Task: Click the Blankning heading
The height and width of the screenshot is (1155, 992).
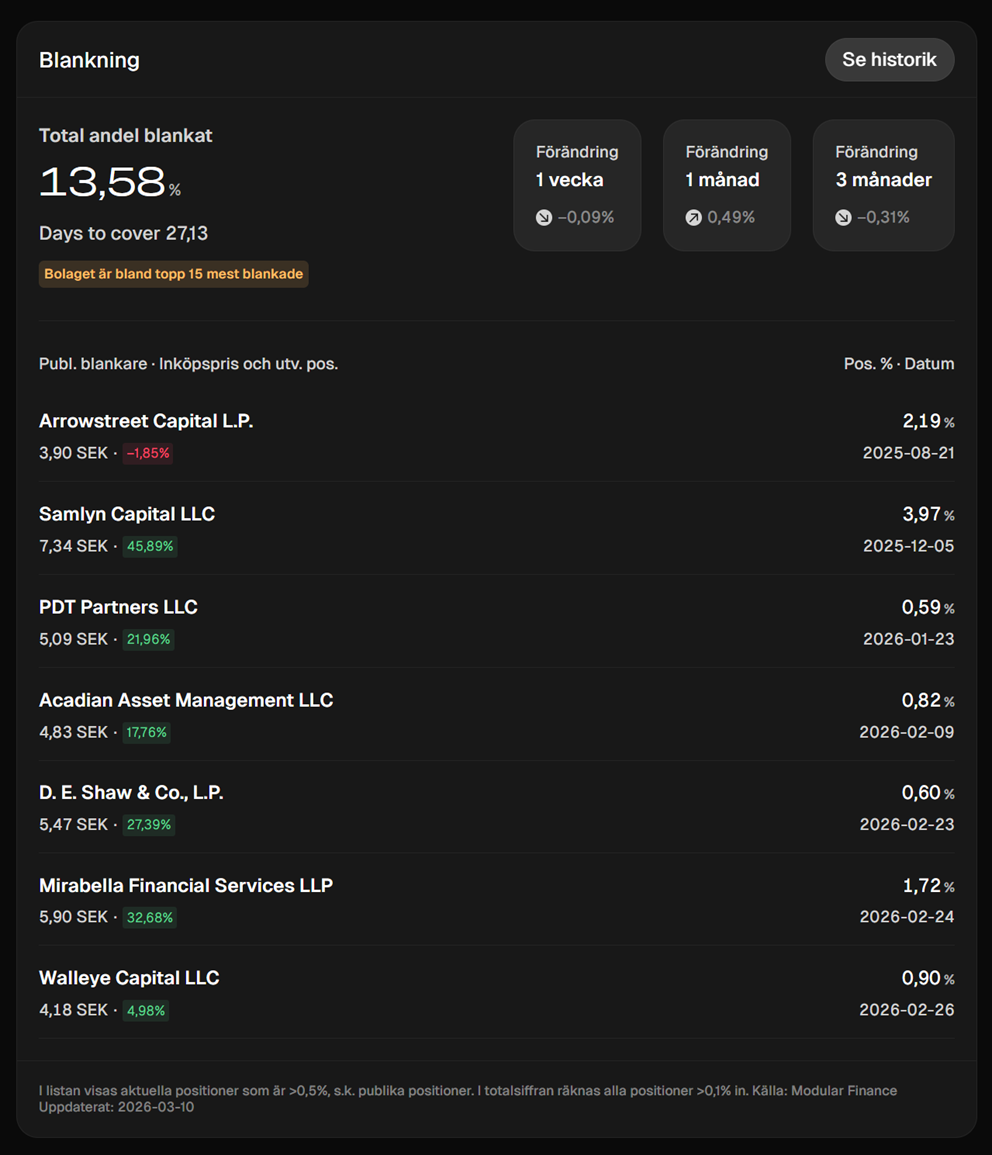Action: 89,60
